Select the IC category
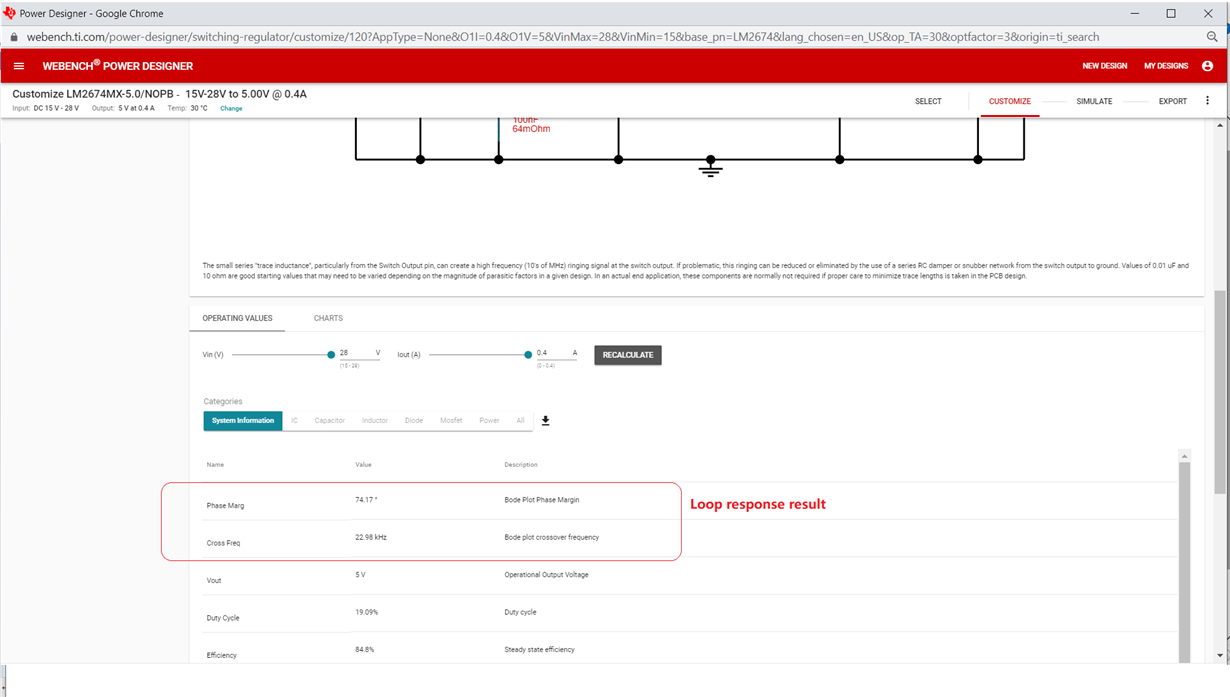The width and height of the screenshot is (1230, 697). coord(294,421)
